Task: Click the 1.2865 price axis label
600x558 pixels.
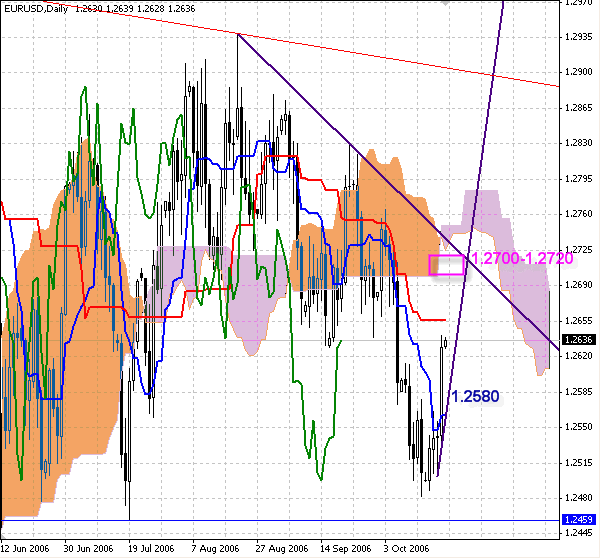Action: [x=579, y=108]
